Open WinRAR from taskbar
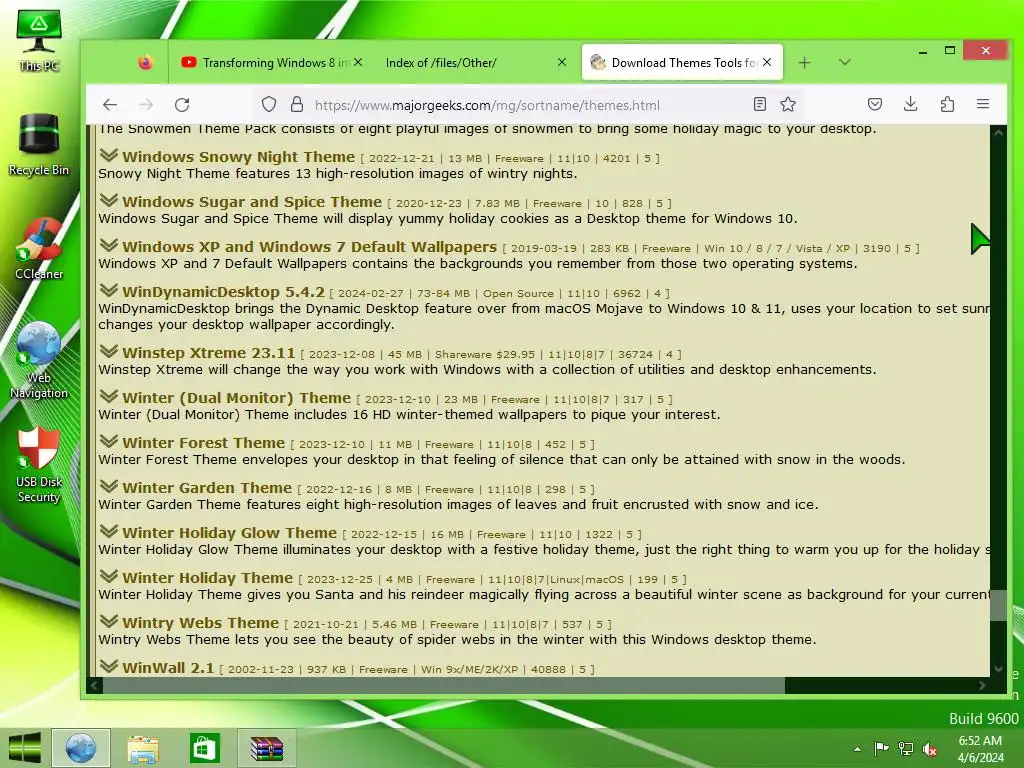The width and height of the screenshot is (1024, 768). pyautogui.click(x=266, y=748)
